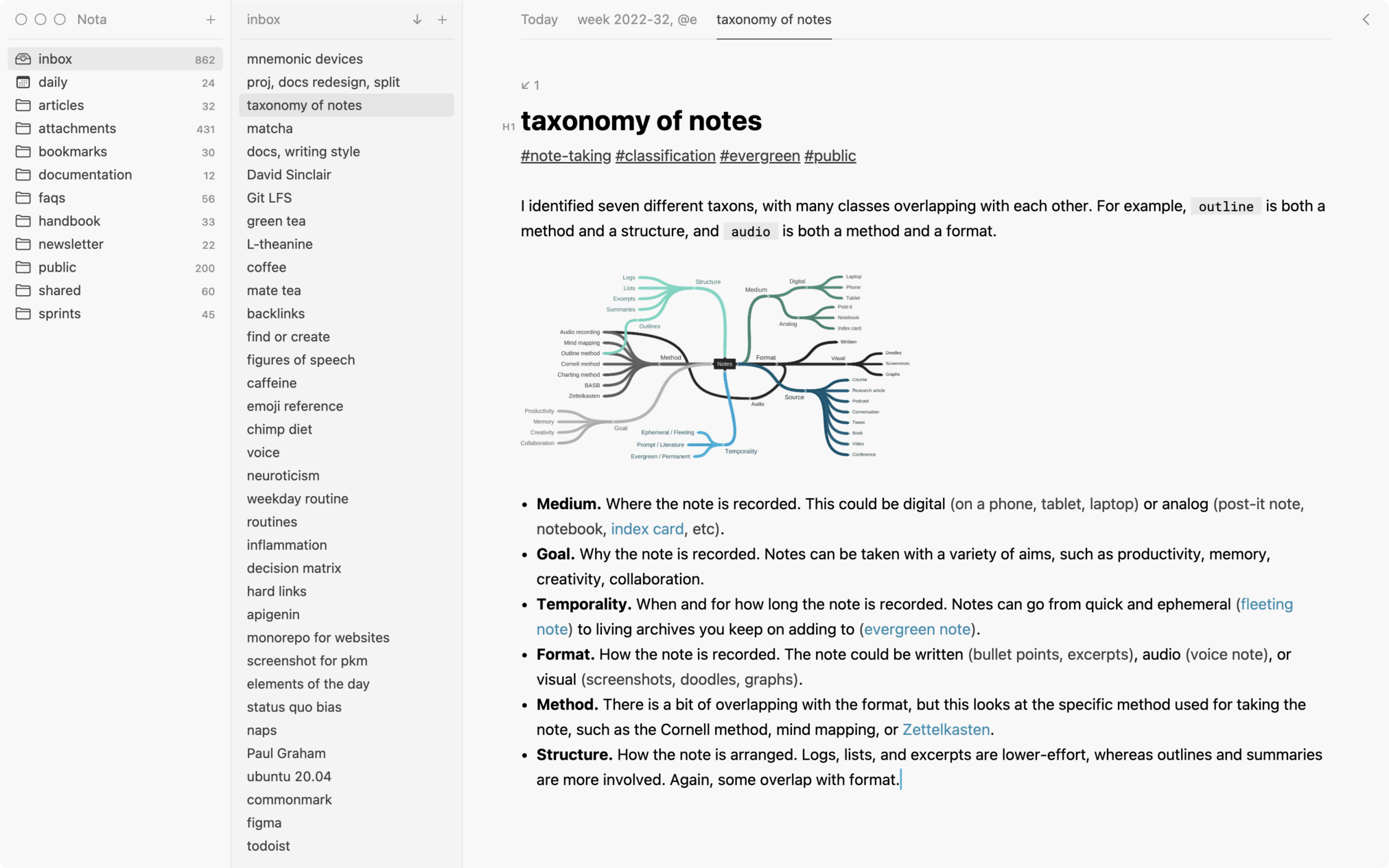The image size is (1389, 868).
Task: Click the inbox folder icon in sidebar
Action: coord(23,58)
